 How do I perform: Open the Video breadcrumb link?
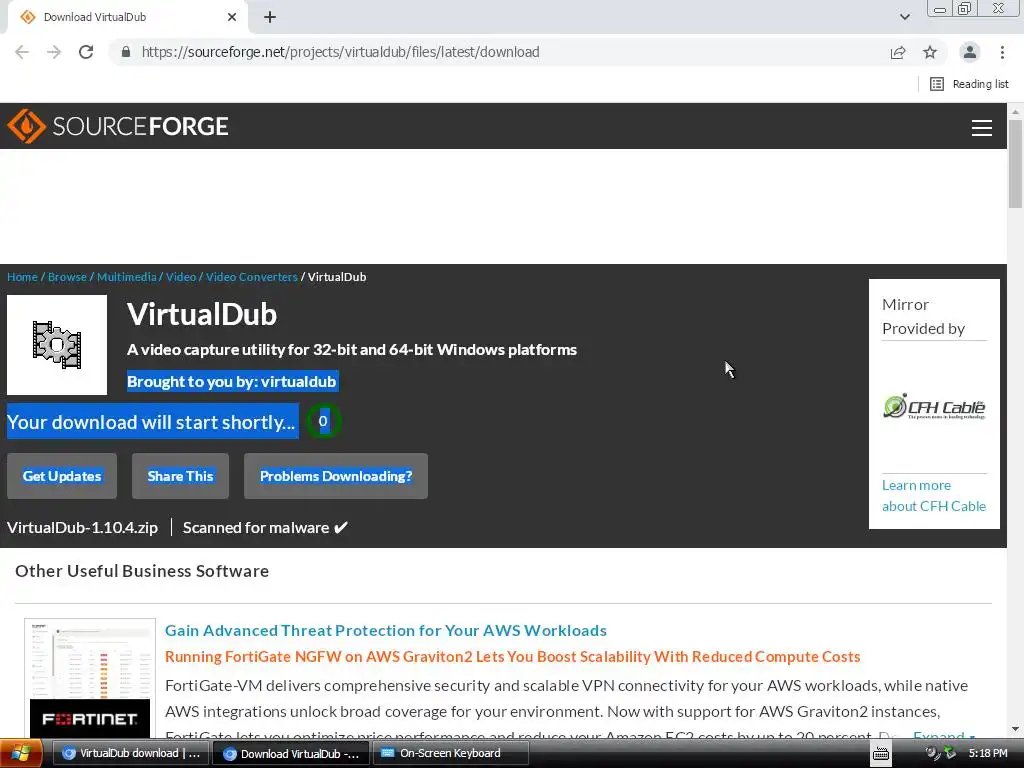click(x=181, y=277)
